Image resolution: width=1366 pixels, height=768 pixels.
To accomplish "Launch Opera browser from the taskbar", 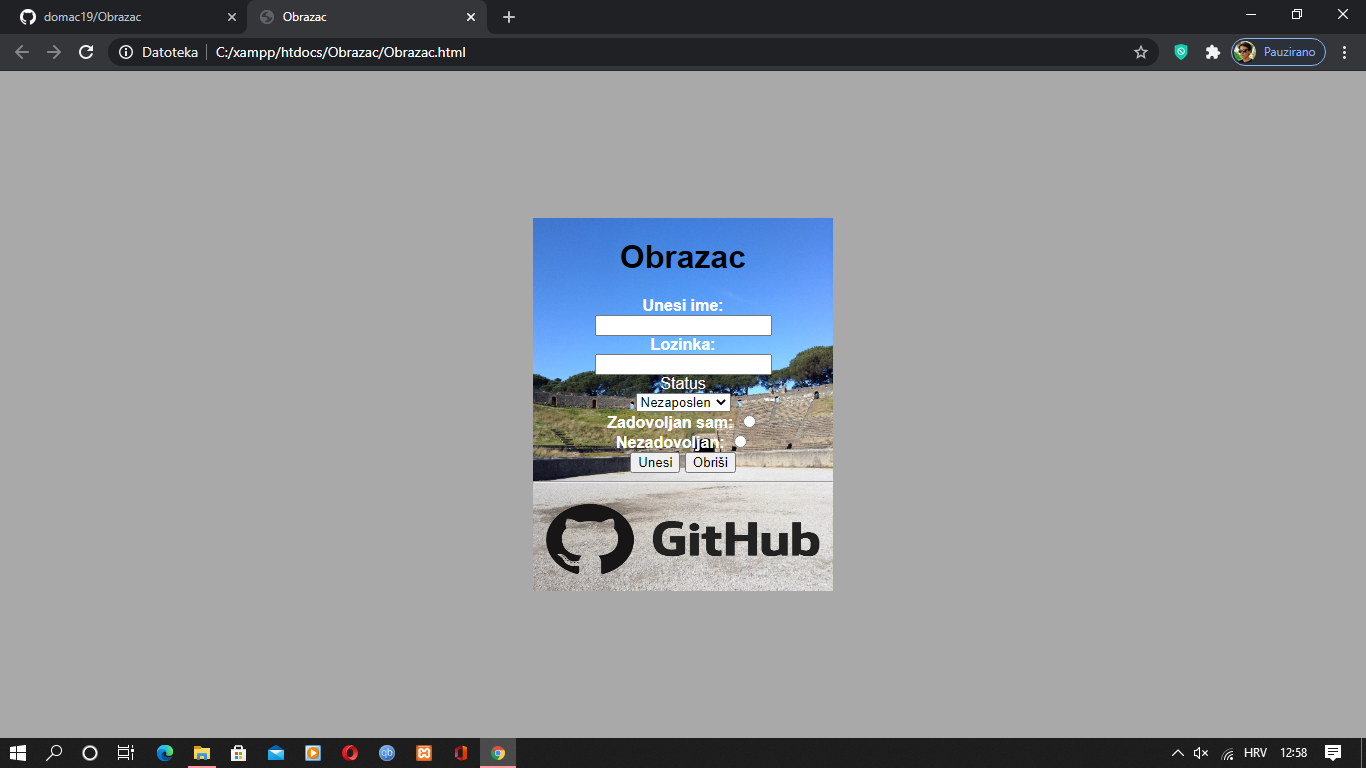I will coord(350,753).
